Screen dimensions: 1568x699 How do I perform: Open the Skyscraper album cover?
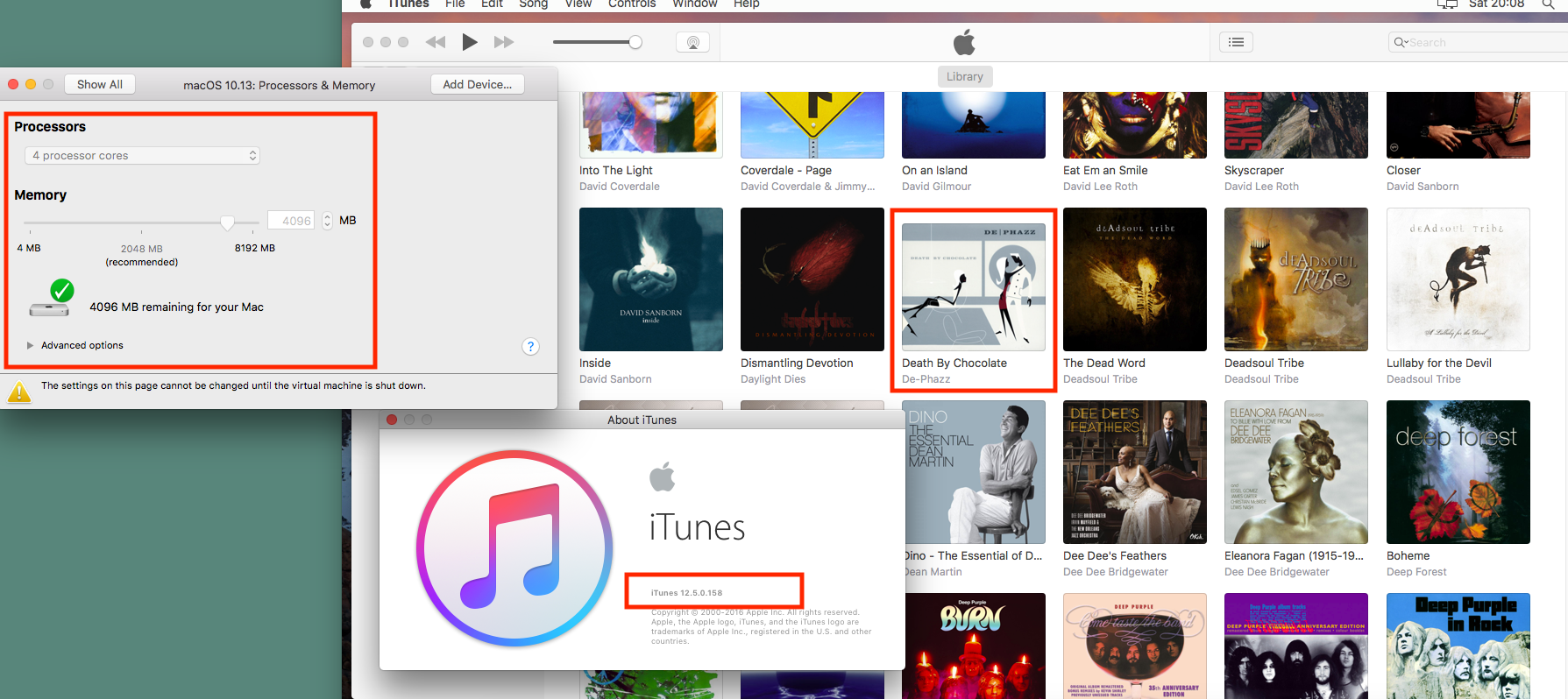click(x=1296, y=124)
